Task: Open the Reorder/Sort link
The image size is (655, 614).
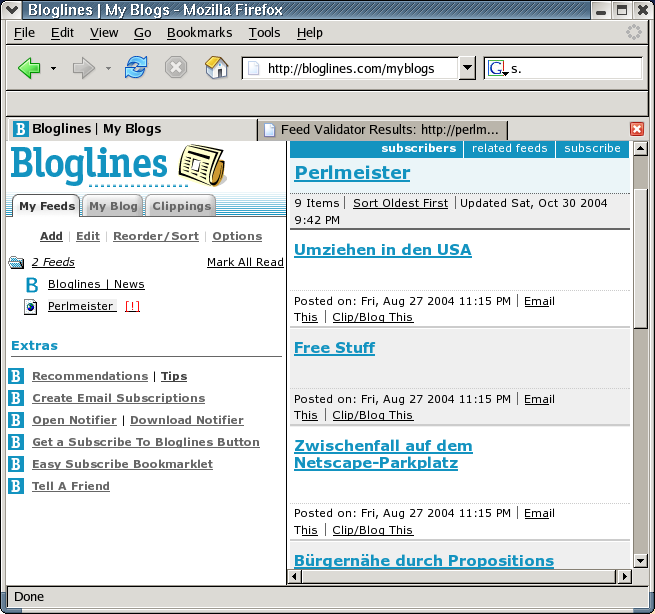Action: tap(156, 236)
